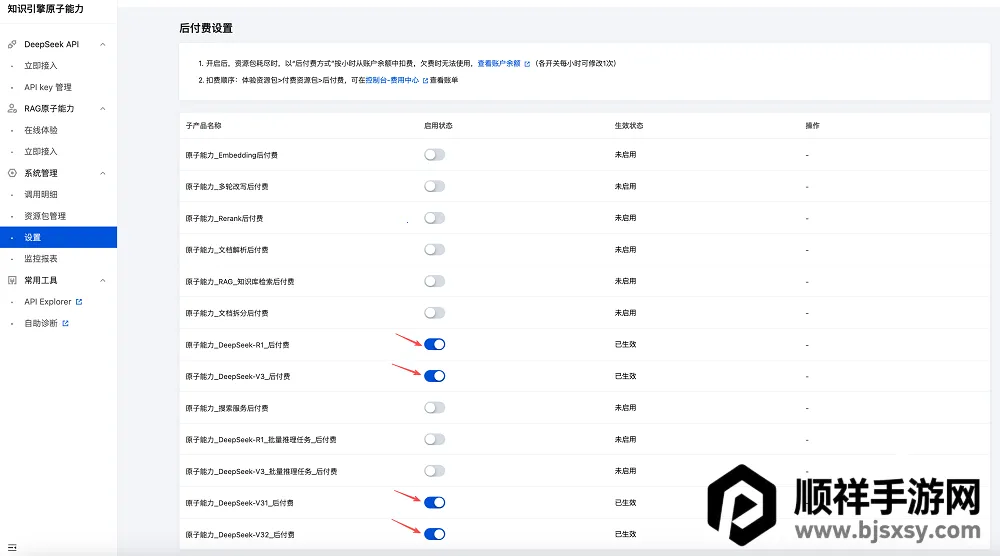Click external-link icon beside 自助诊断

pos(65,323)
